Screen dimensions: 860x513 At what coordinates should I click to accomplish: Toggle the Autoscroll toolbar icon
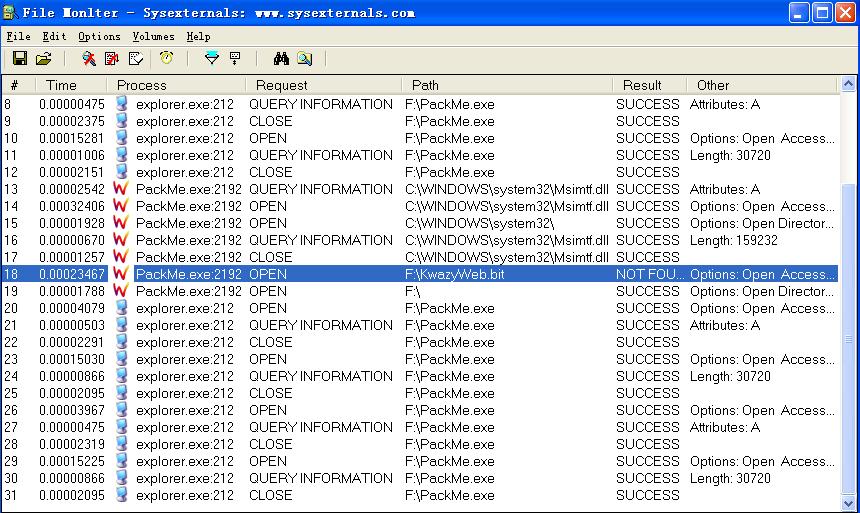coord(112,58)
